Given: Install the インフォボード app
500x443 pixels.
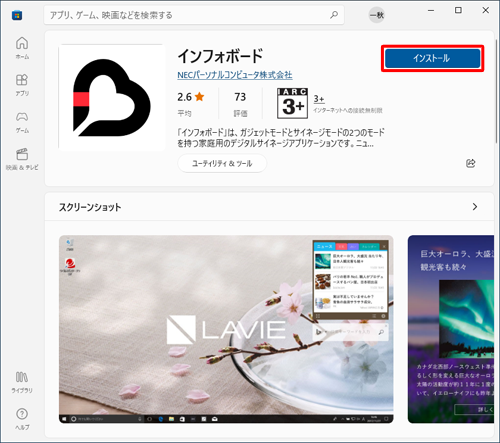Looking at the screenshot, I should [x=432, y=58].
